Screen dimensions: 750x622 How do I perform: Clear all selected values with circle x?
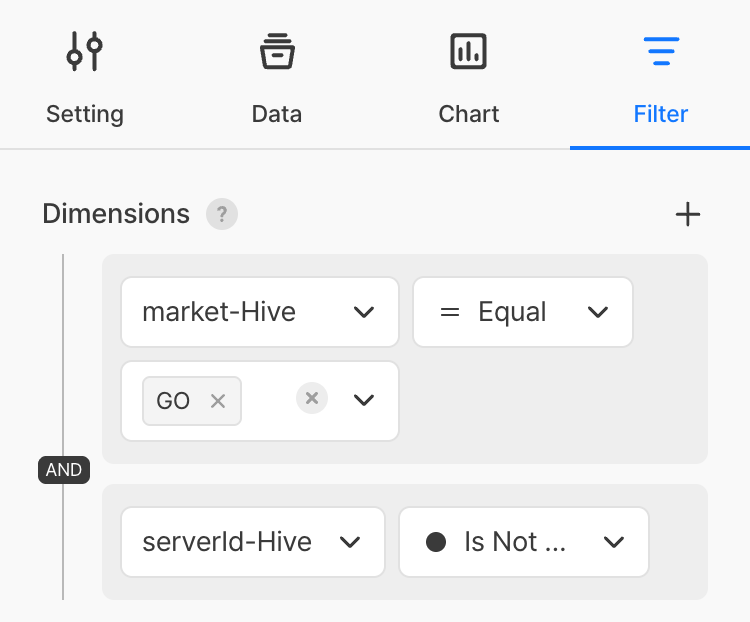[312, 399]
